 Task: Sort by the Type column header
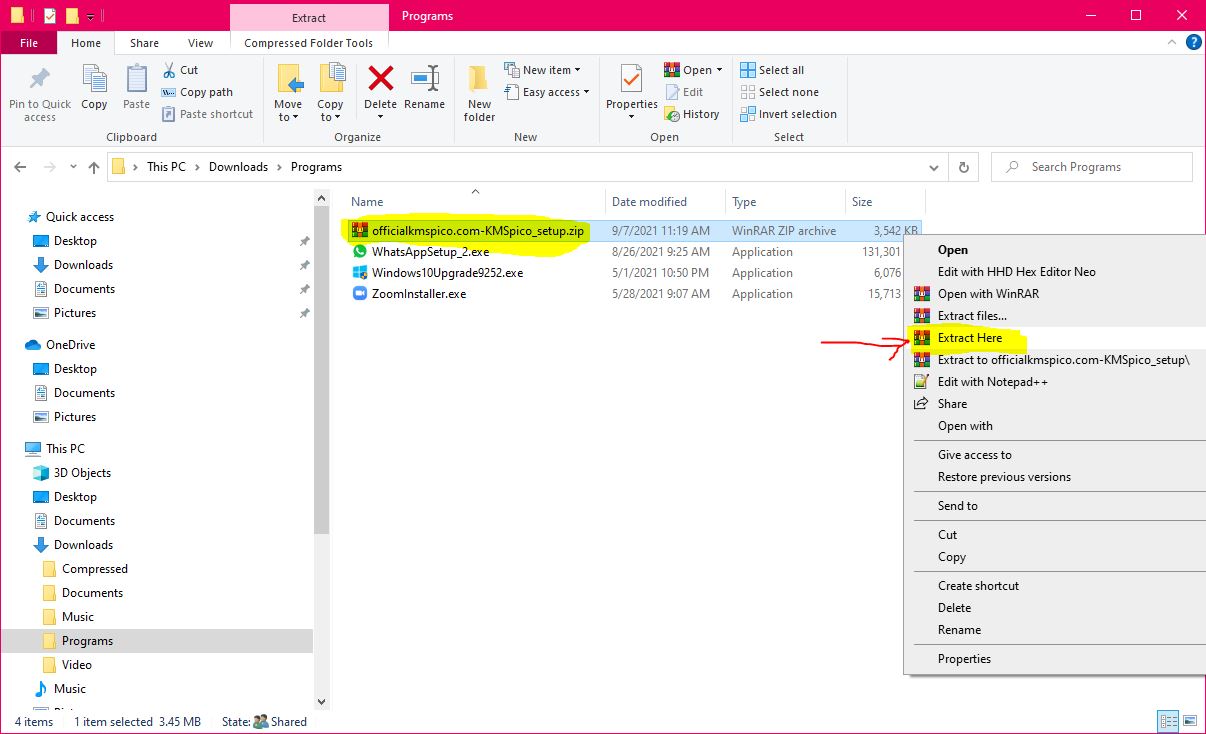pyautogui.click(x=744, y=201)
